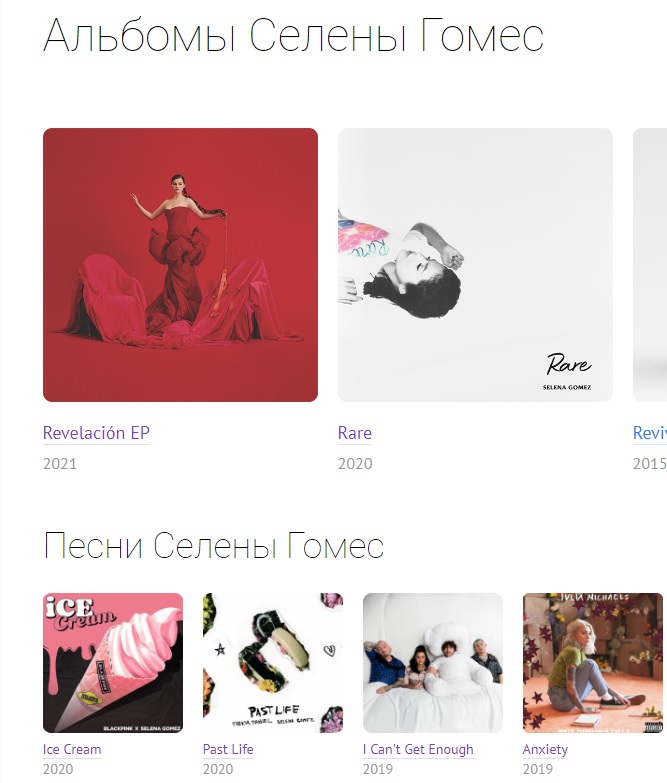Viewport: 667px width, 783px height.
Task: Click the 2020 year under Ice Cream
Action: click(x=58, y=769)
